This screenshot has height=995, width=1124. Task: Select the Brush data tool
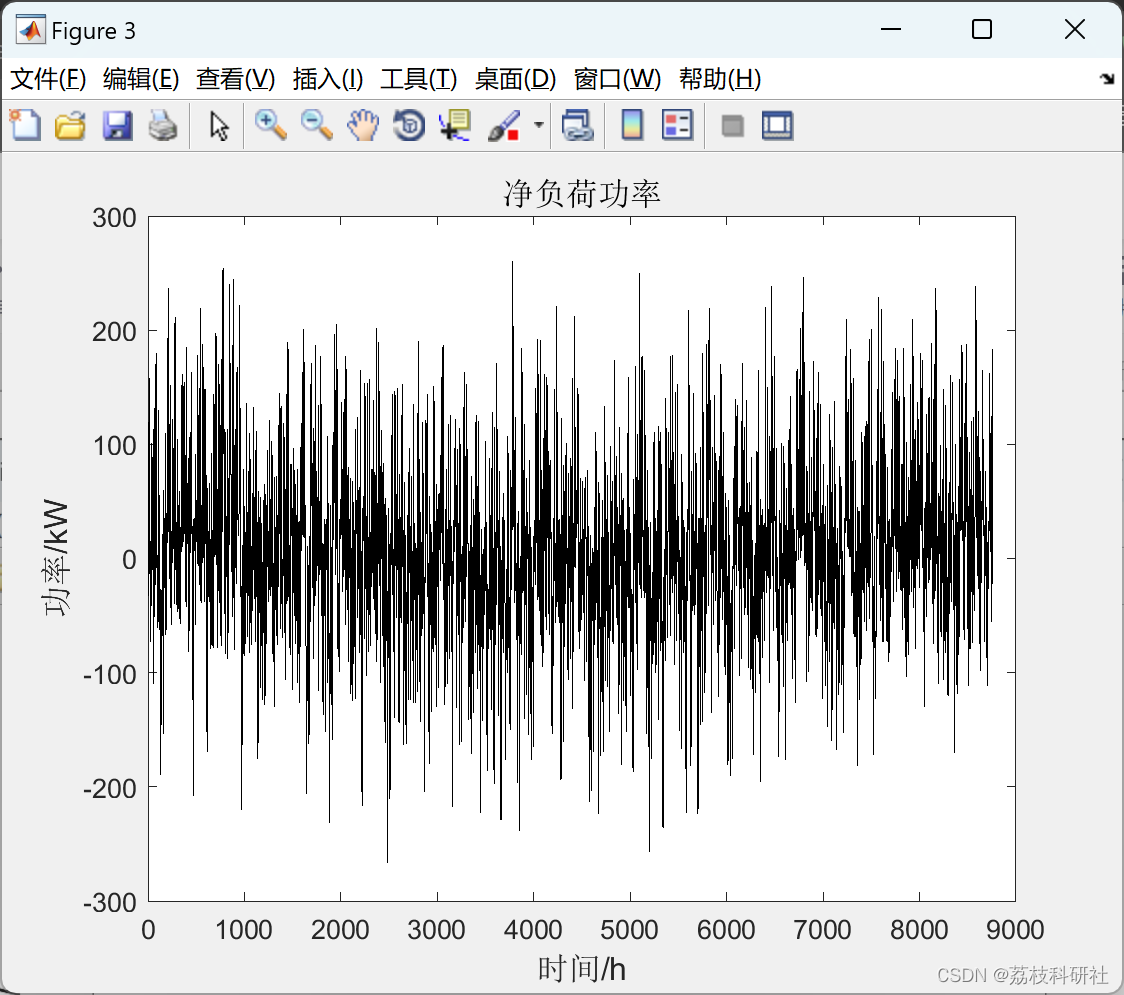(x=504, y=125)
